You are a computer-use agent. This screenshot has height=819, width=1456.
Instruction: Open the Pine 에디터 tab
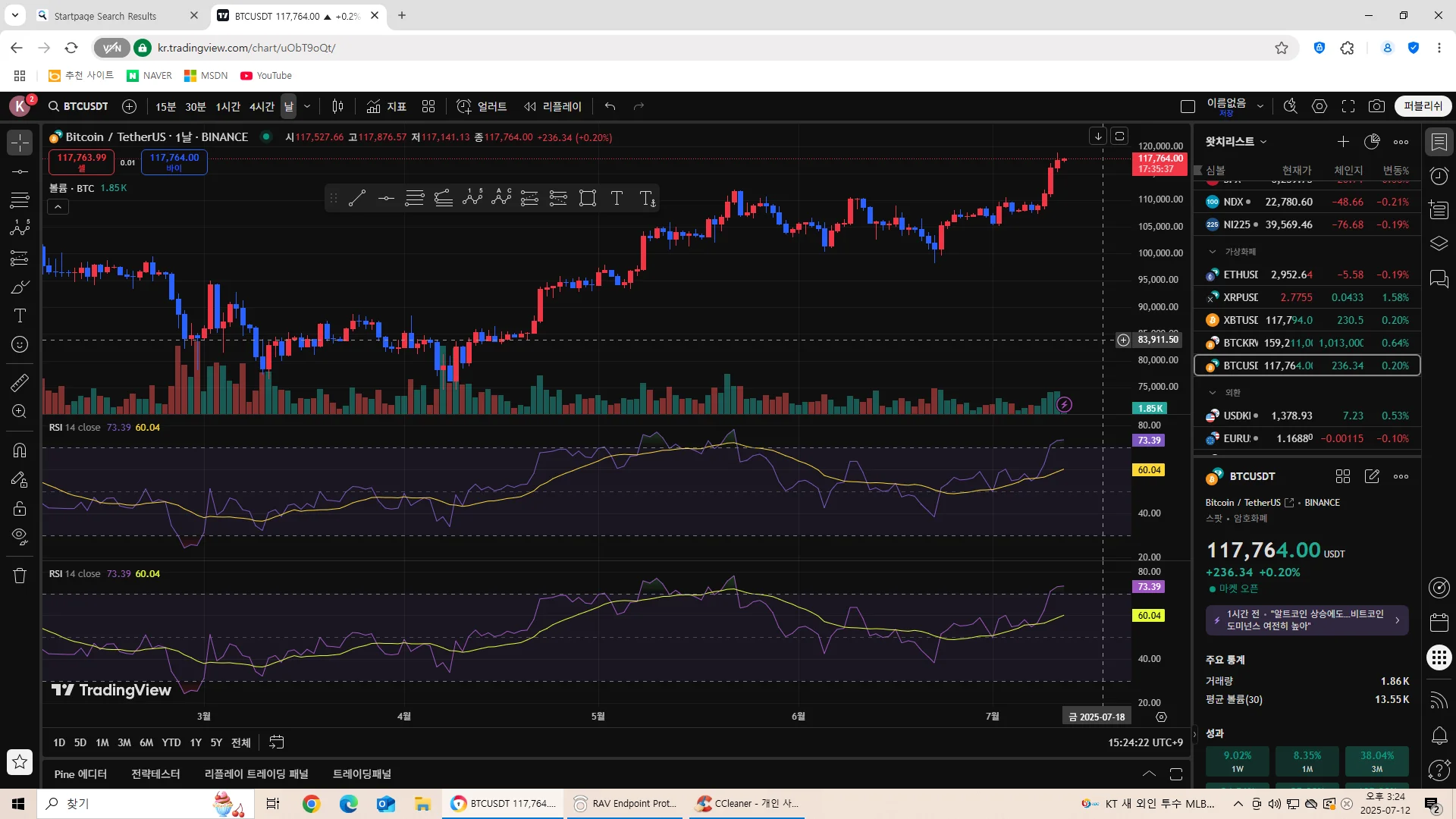pos(80,774)
